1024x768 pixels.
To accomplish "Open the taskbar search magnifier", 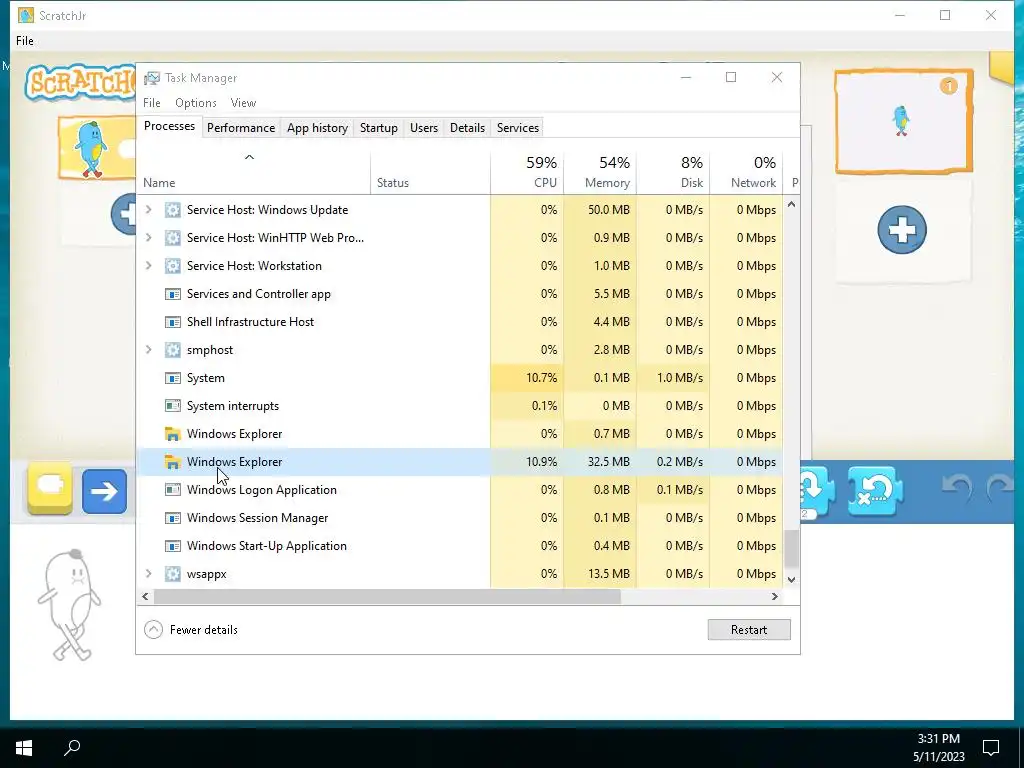I will [x=72, y=747].
